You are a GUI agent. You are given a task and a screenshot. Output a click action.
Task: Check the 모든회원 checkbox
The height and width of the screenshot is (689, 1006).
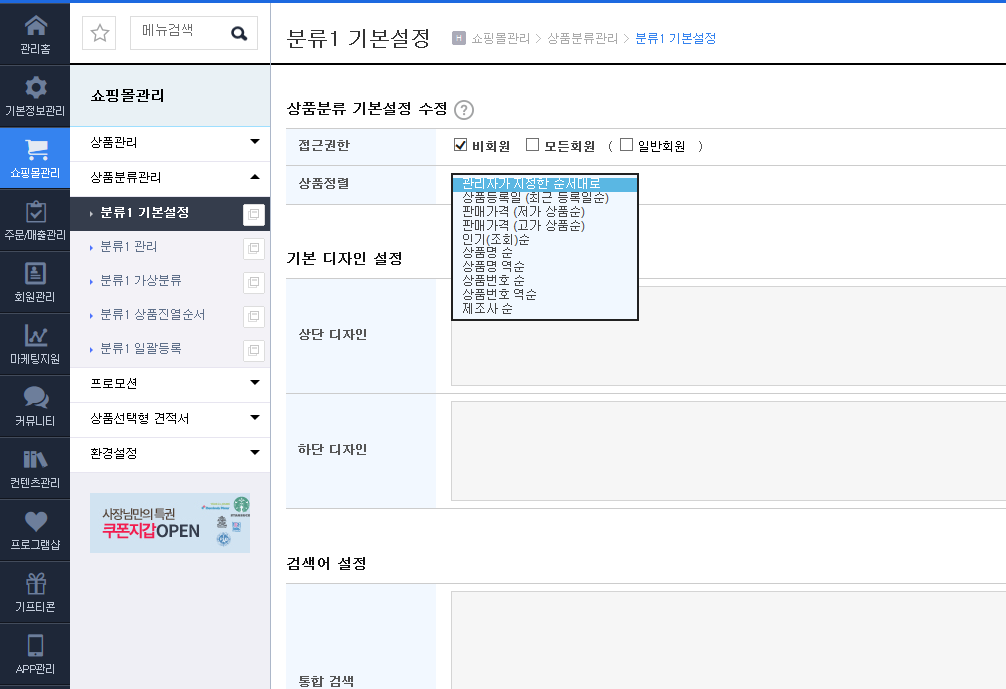(533, 145)
